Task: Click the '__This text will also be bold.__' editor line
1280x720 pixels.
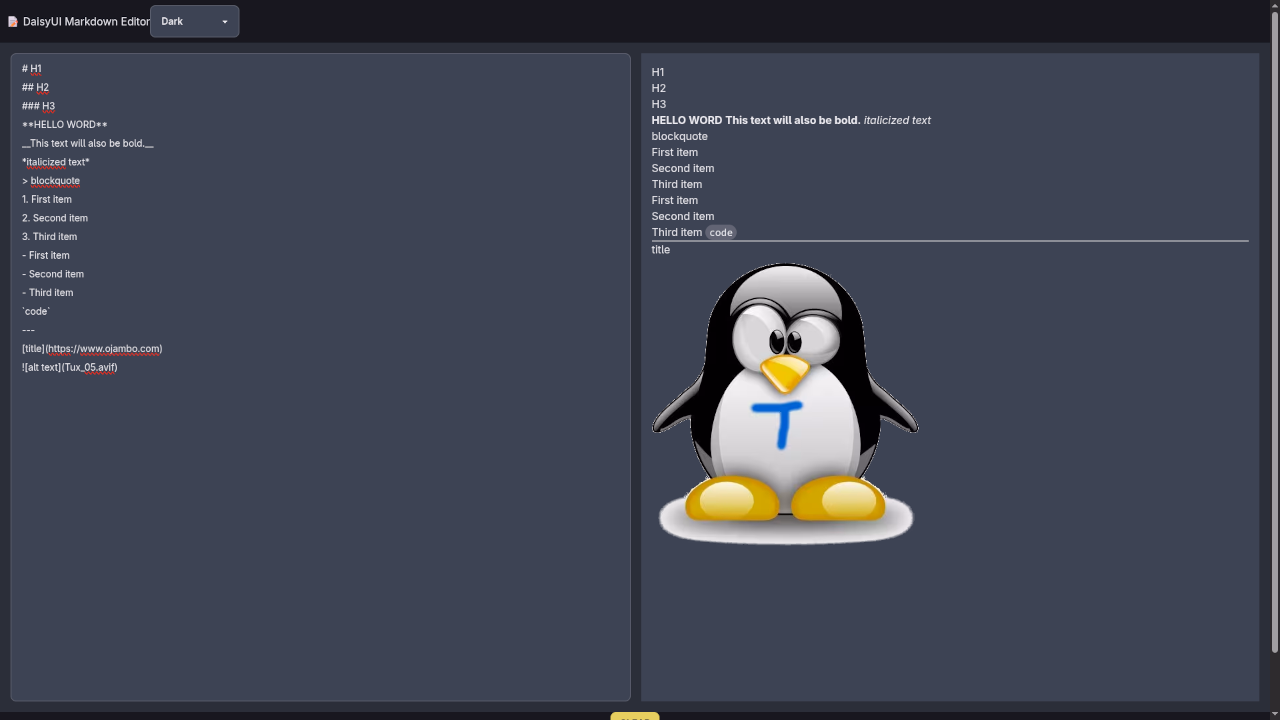Action: tap(87, 143)
